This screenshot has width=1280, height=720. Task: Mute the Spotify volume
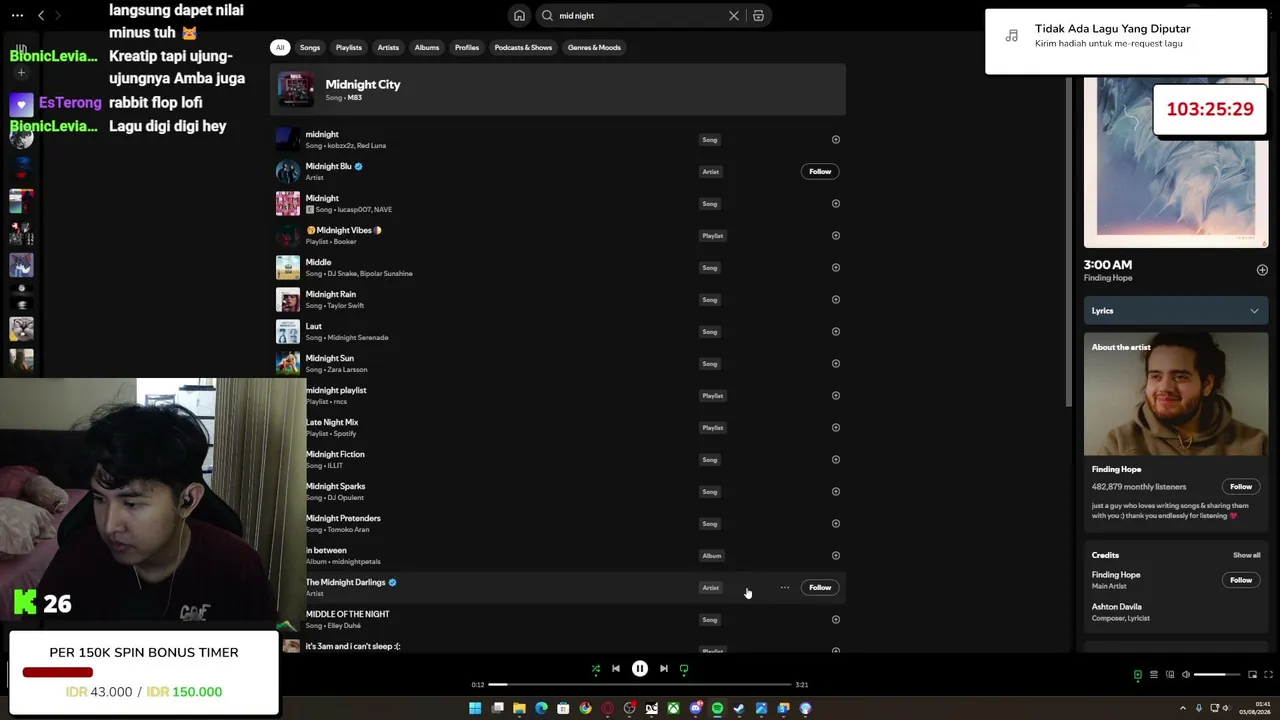tap(1185, 675)
